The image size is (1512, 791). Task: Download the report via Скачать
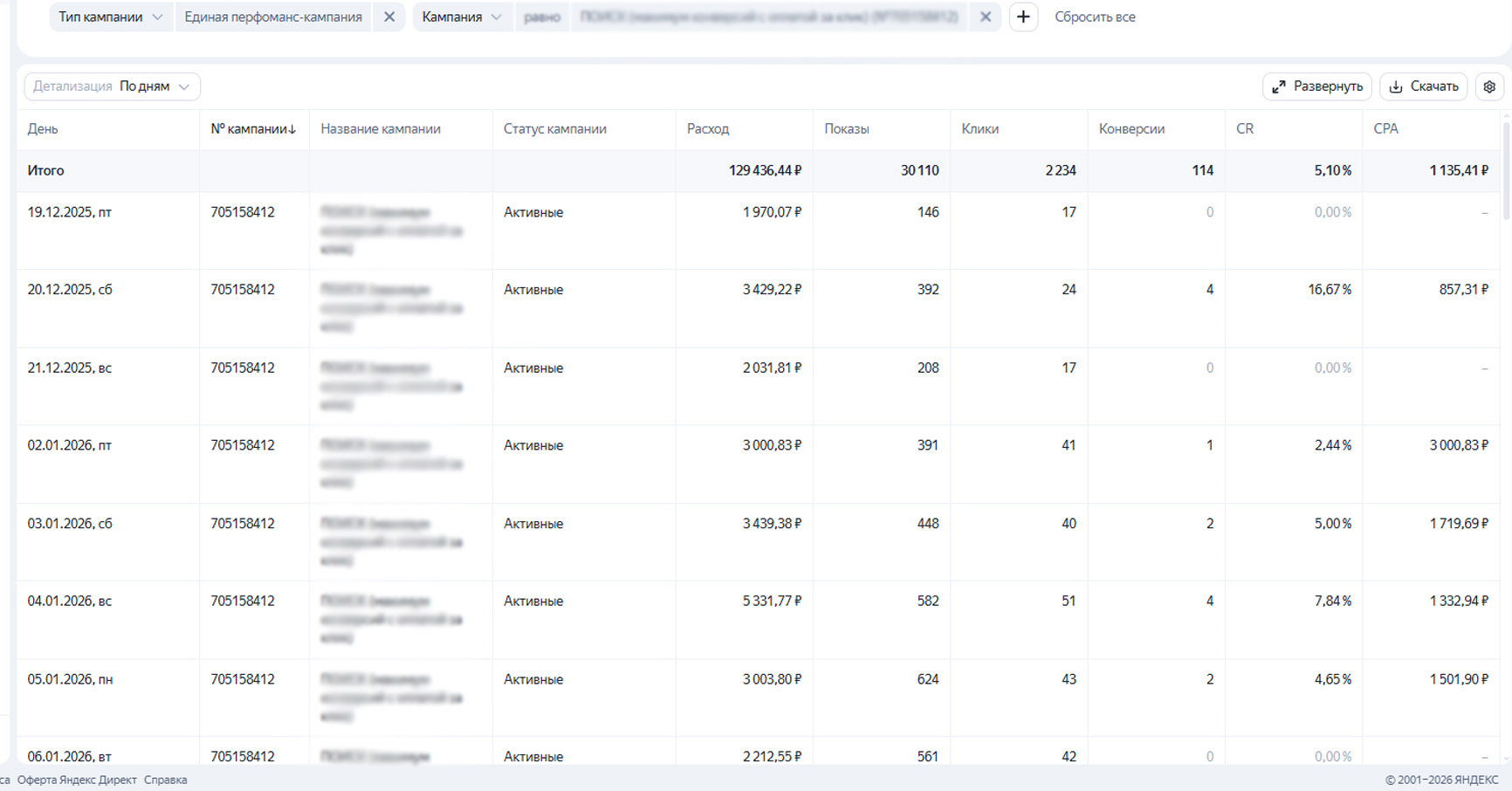coord(1423,86)
